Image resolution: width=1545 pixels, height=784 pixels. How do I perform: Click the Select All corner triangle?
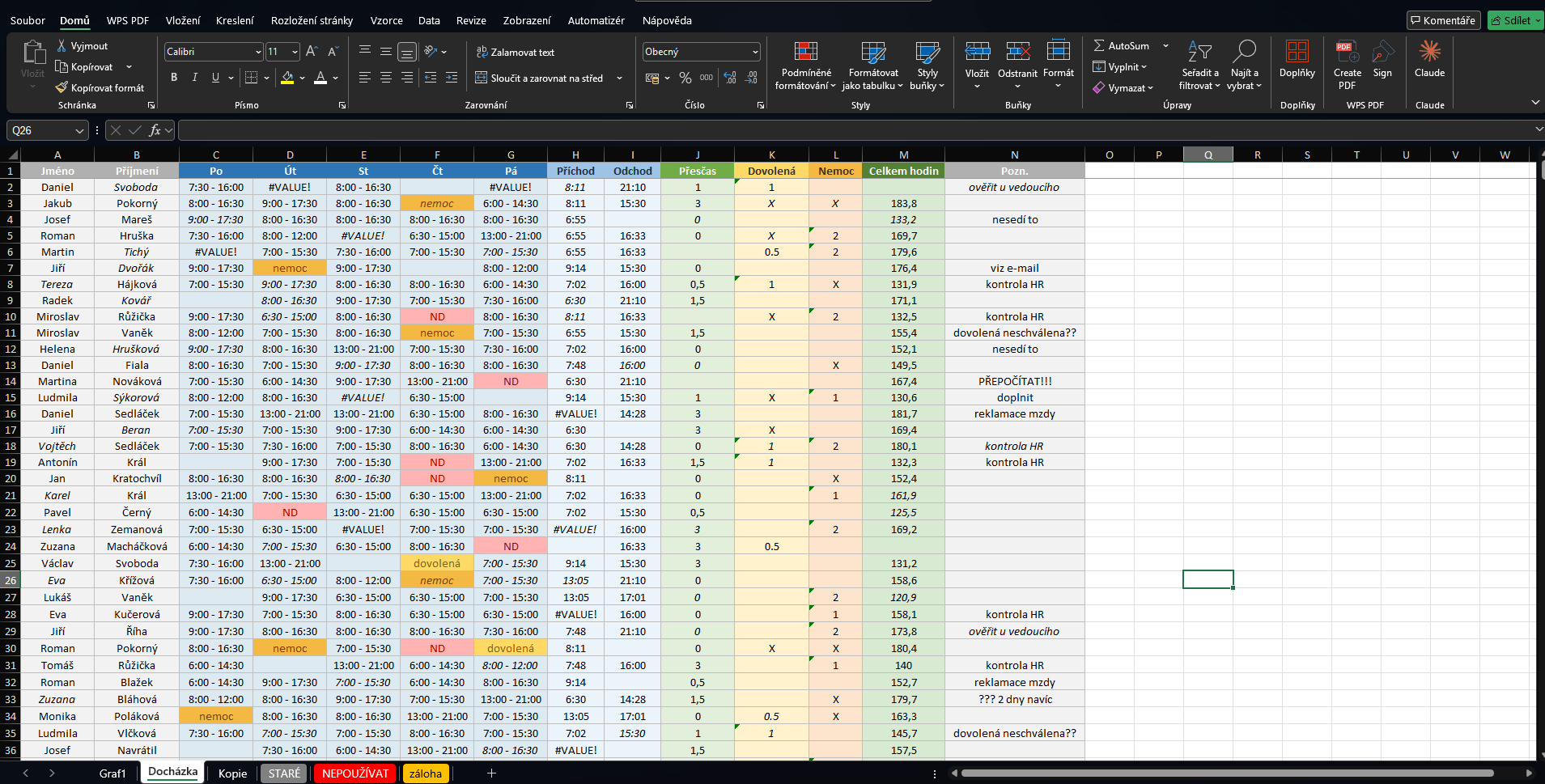coord(12,155)
